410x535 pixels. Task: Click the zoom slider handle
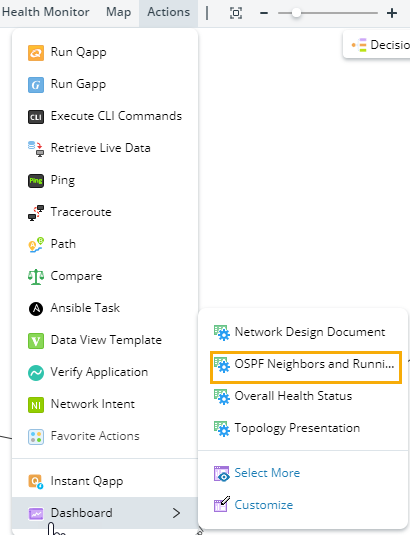coord(296,13)
